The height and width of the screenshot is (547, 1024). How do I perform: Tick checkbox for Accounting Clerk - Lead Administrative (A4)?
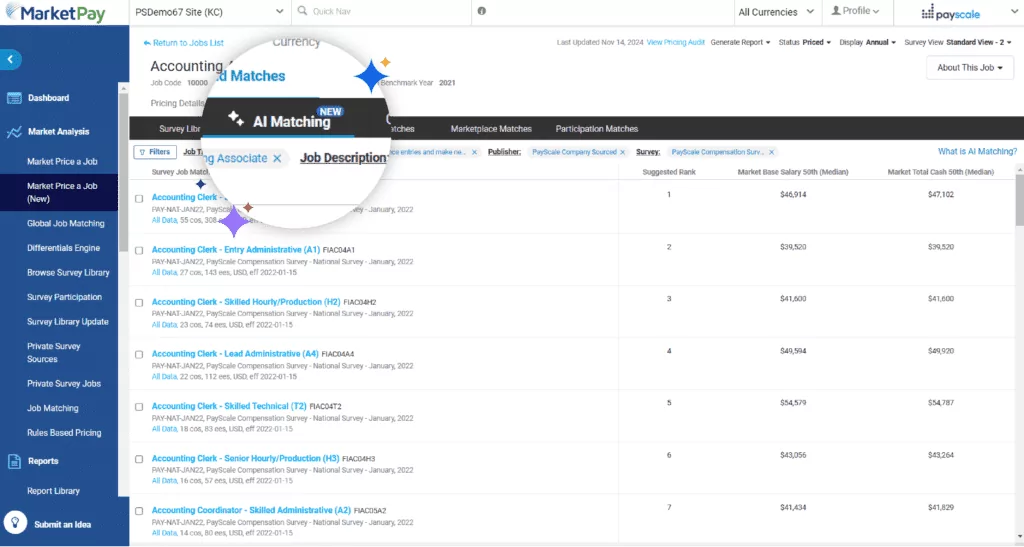tap(139, 355)
